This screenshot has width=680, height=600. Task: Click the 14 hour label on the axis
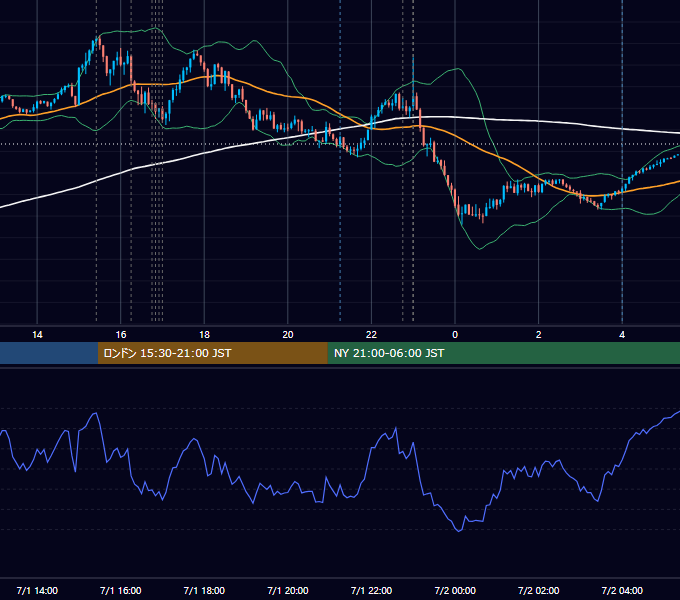37,335
